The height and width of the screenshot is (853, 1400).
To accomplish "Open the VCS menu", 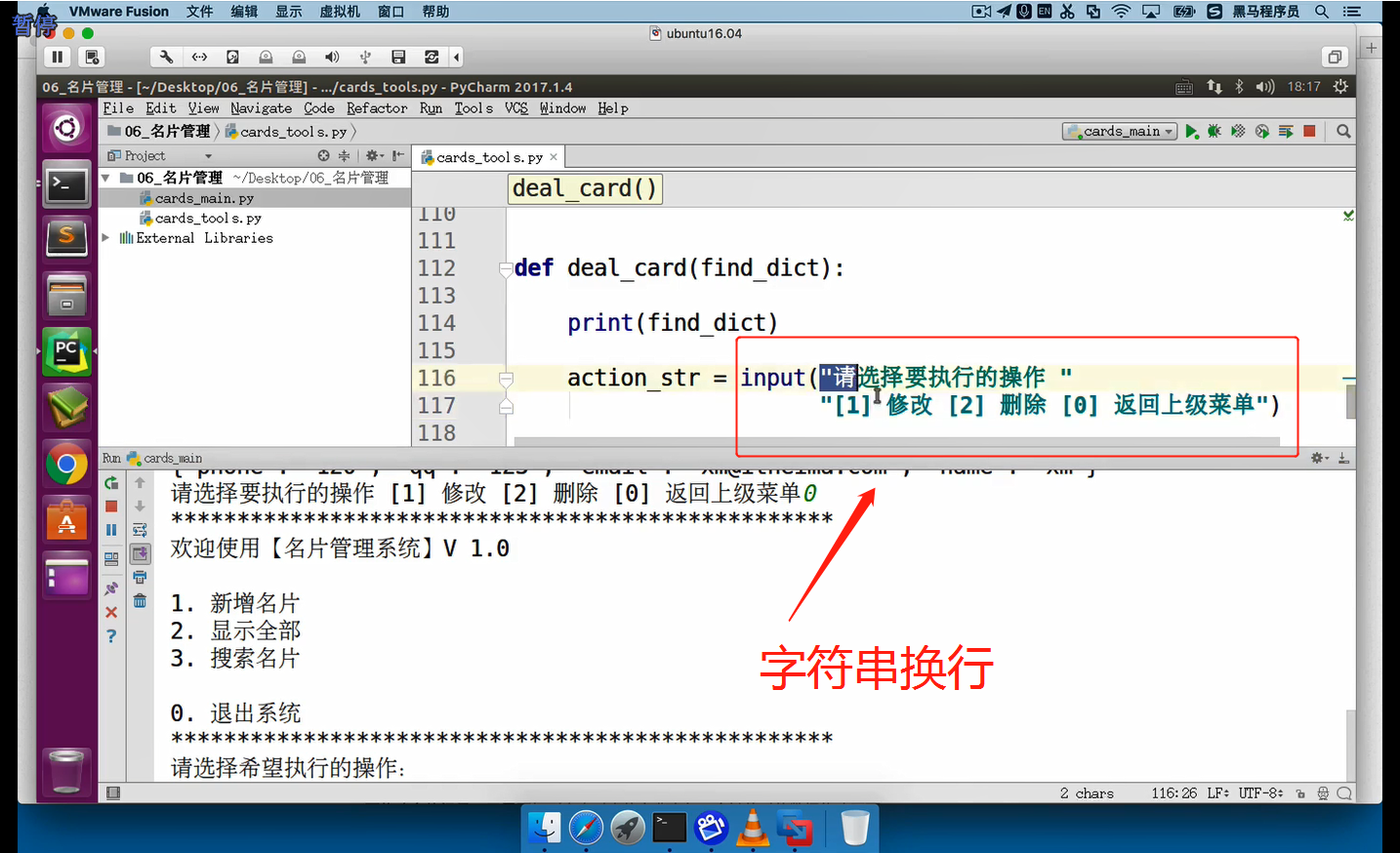I will click(x=516, y=108).
